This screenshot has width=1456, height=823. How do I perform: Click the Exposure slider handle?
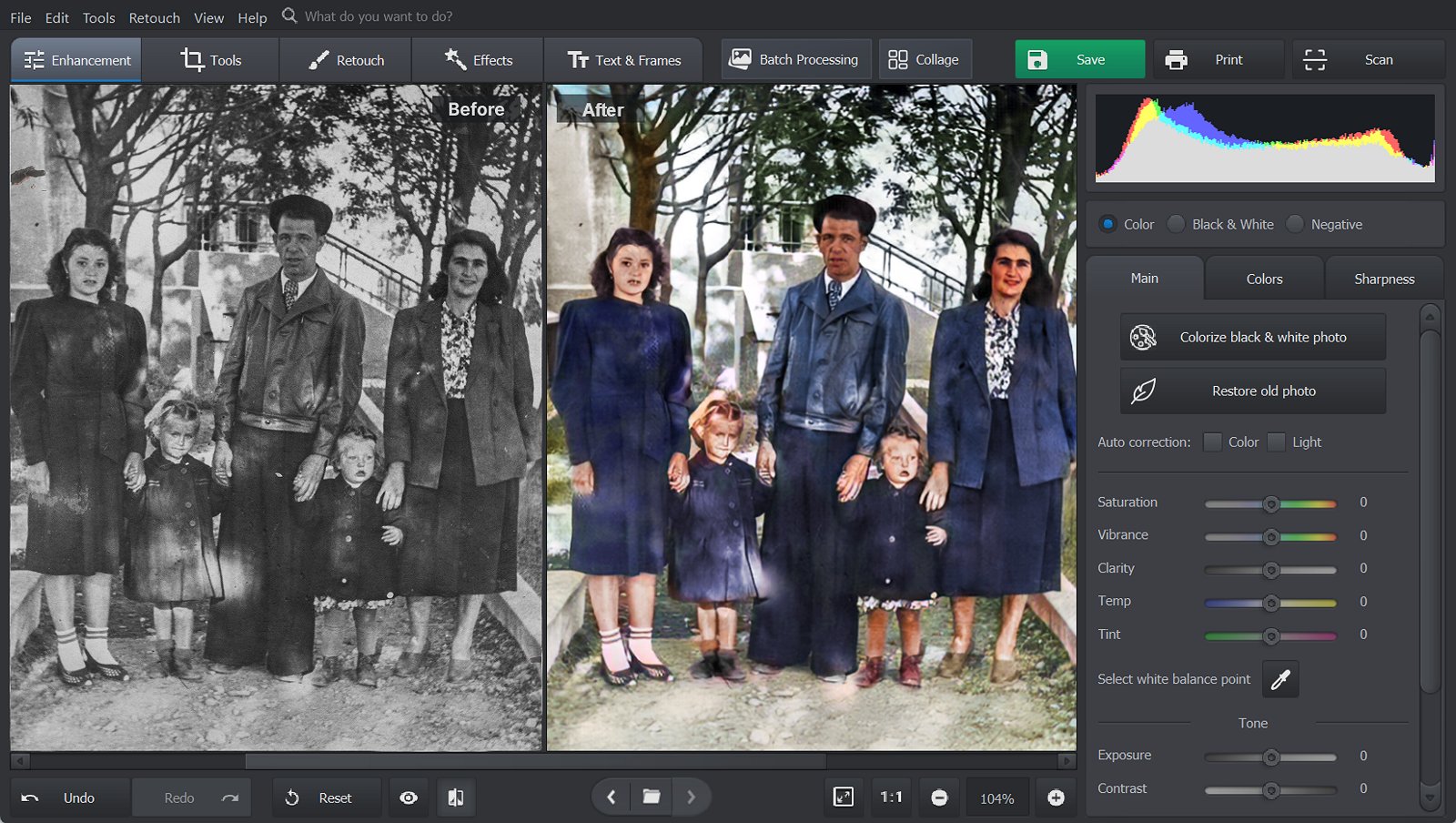point(1271,757)
